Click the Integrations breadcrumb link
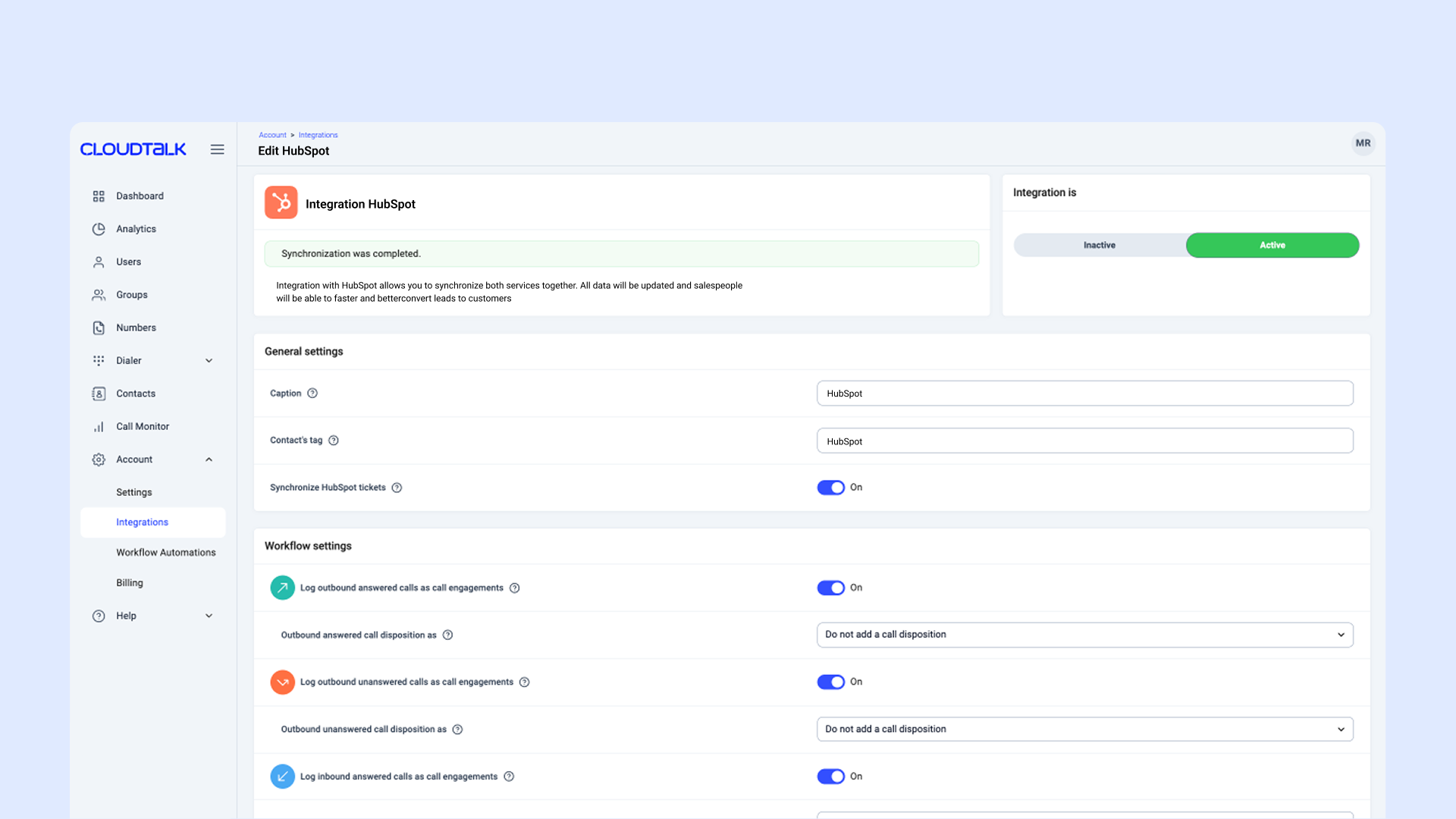Image resolution: width=1456 pixels, height=819 pixels. pyautogui.click(x=318, y=135)
